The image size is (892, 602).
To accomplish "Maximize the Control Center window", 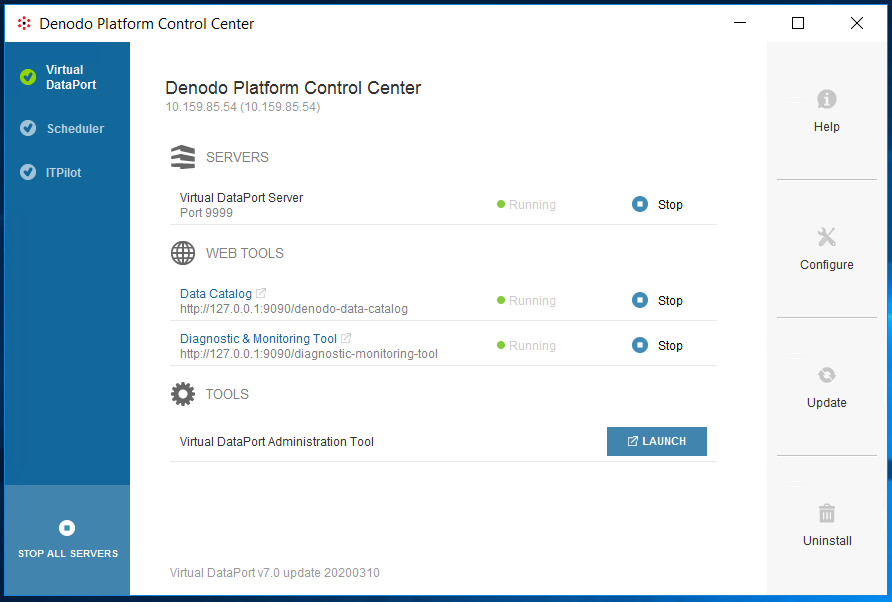I will (x=798, y=23).
